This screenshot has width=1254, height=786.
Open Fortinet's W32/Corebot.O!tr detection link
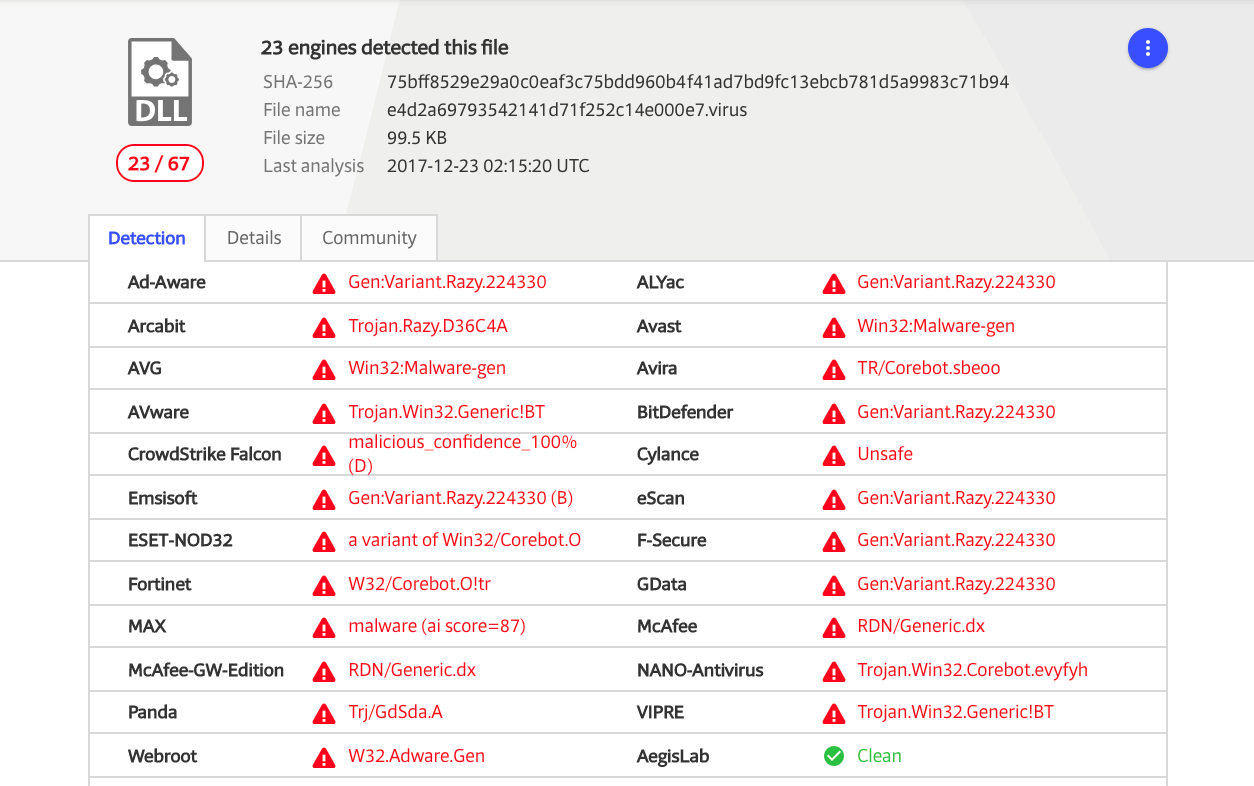pos(420,584)
